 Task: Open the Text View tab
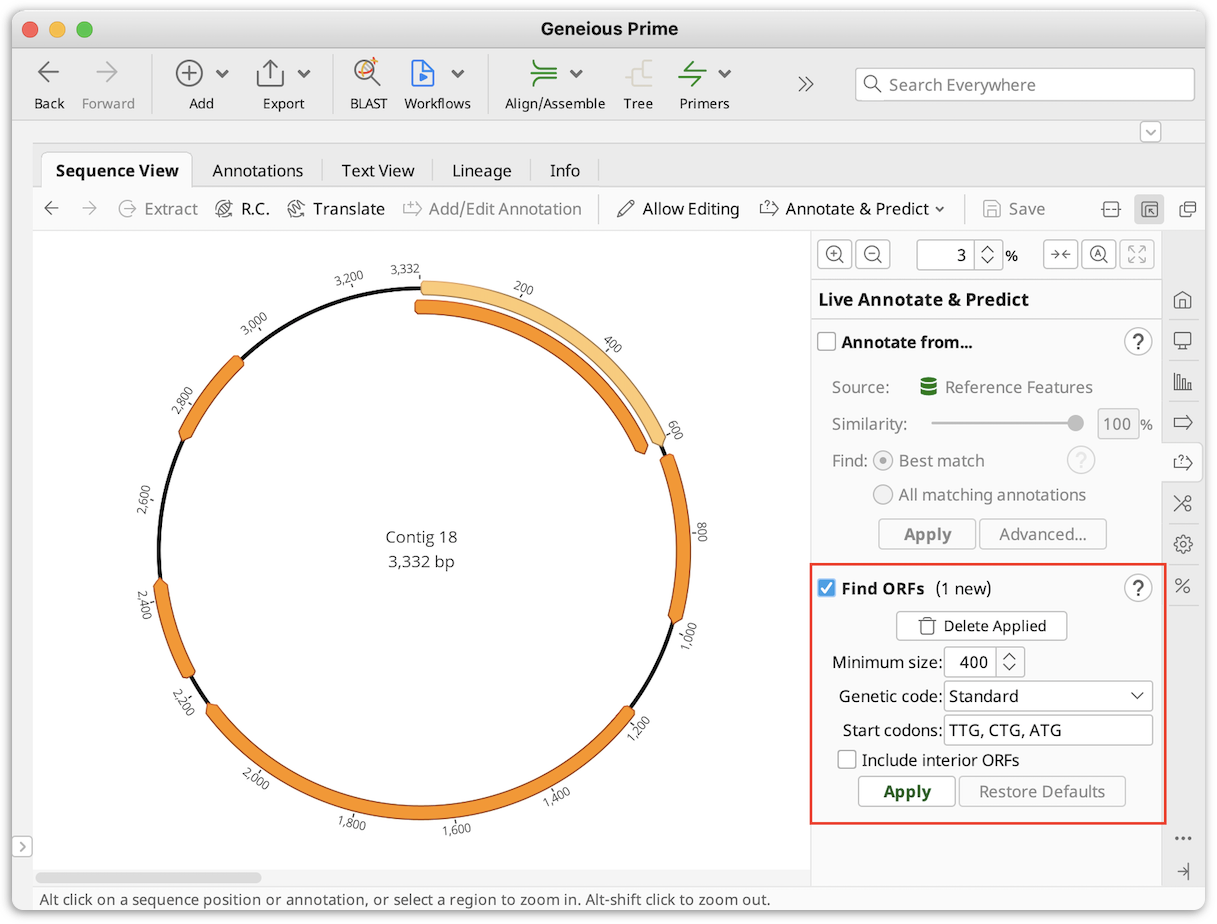tap(378, 171)
